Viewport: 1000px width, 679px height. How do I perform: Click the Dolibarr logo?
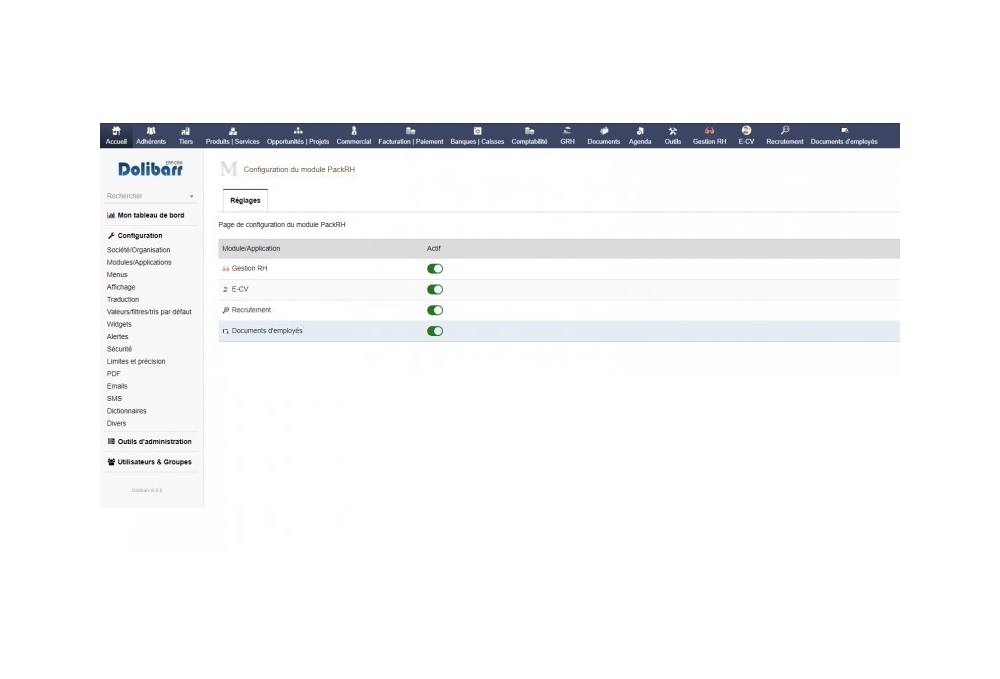tap(148, 170)
